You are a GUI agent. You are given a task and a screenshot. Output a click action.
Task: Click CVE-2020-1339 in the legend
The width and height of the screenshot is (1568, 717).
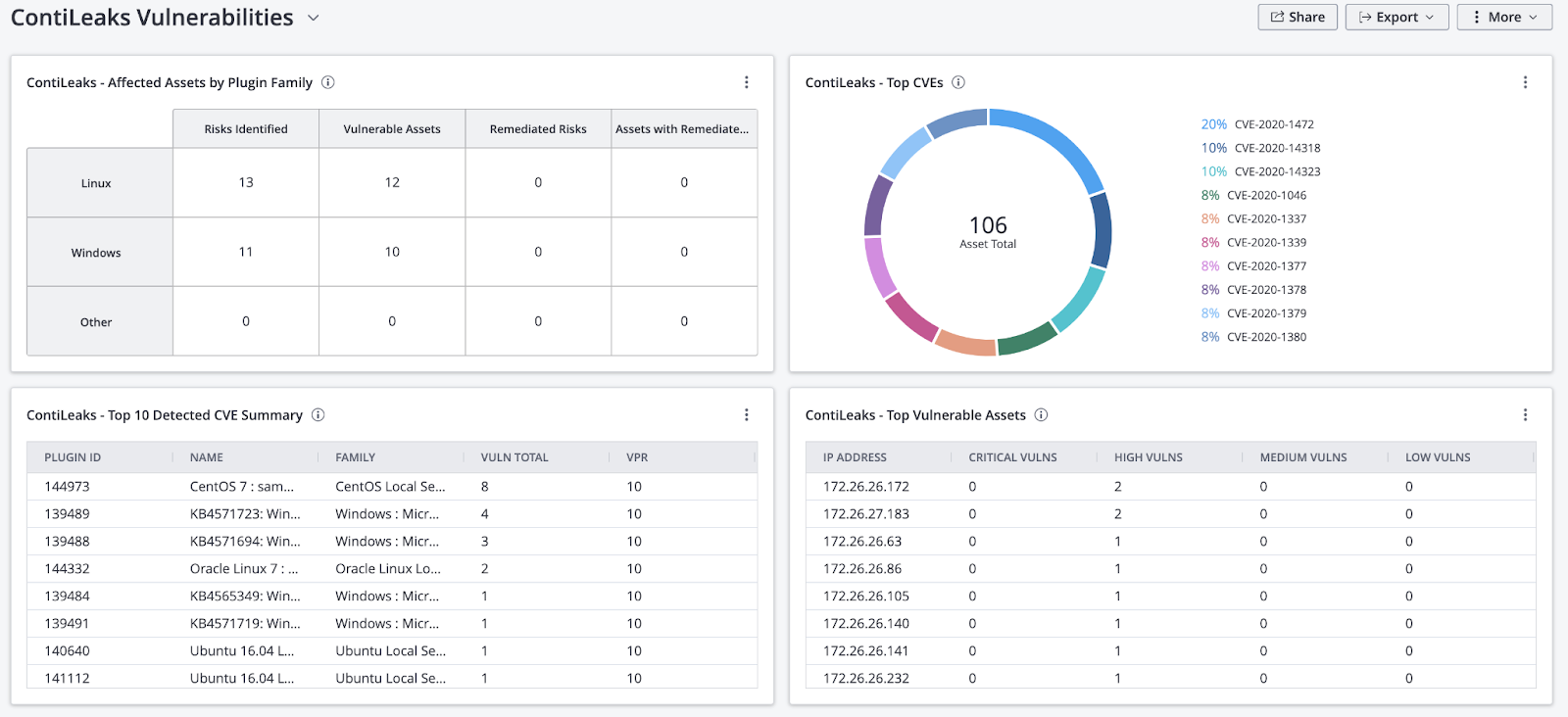tap(1254, 242)
